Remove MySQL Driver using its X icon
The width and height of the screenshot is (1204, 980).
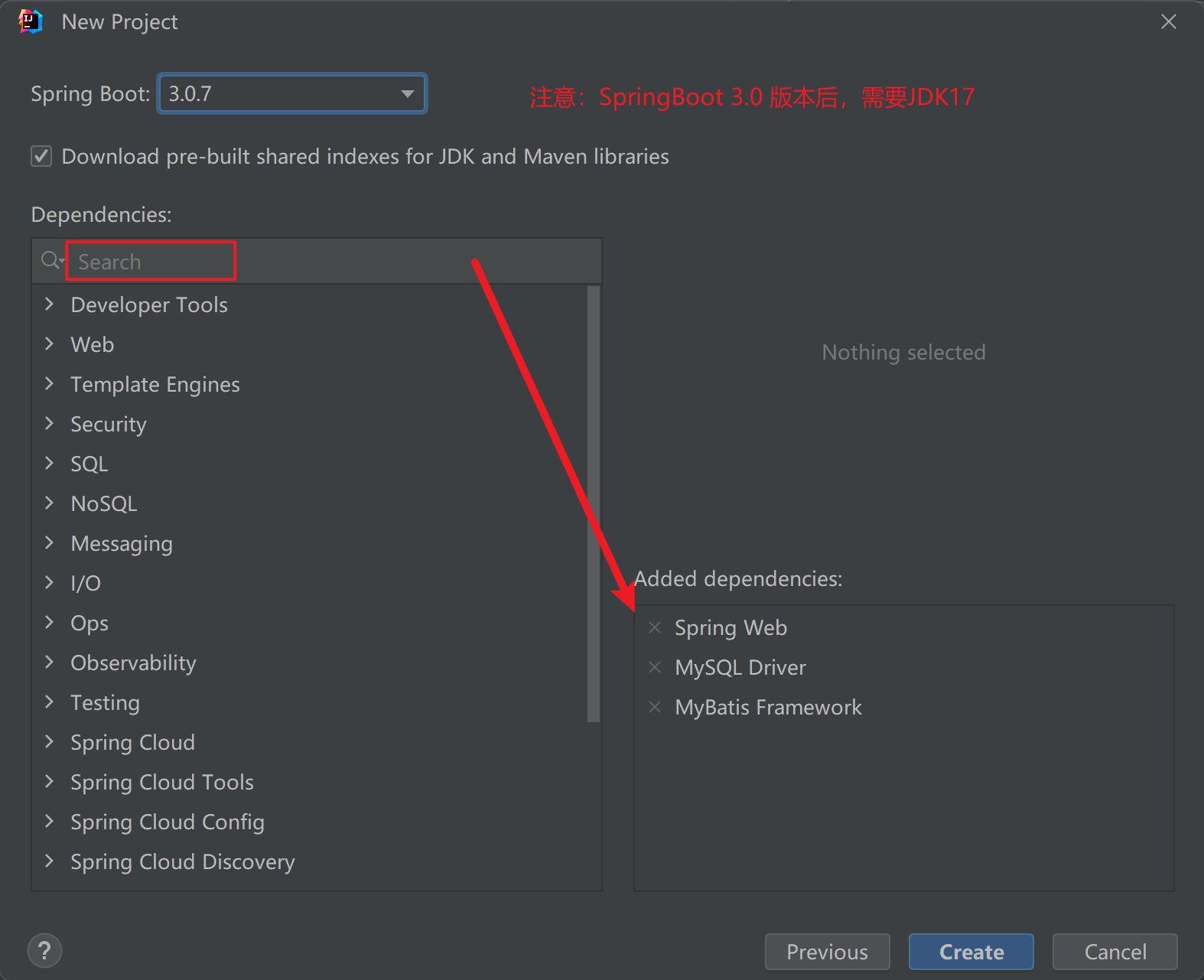click(x=655, y=668)
